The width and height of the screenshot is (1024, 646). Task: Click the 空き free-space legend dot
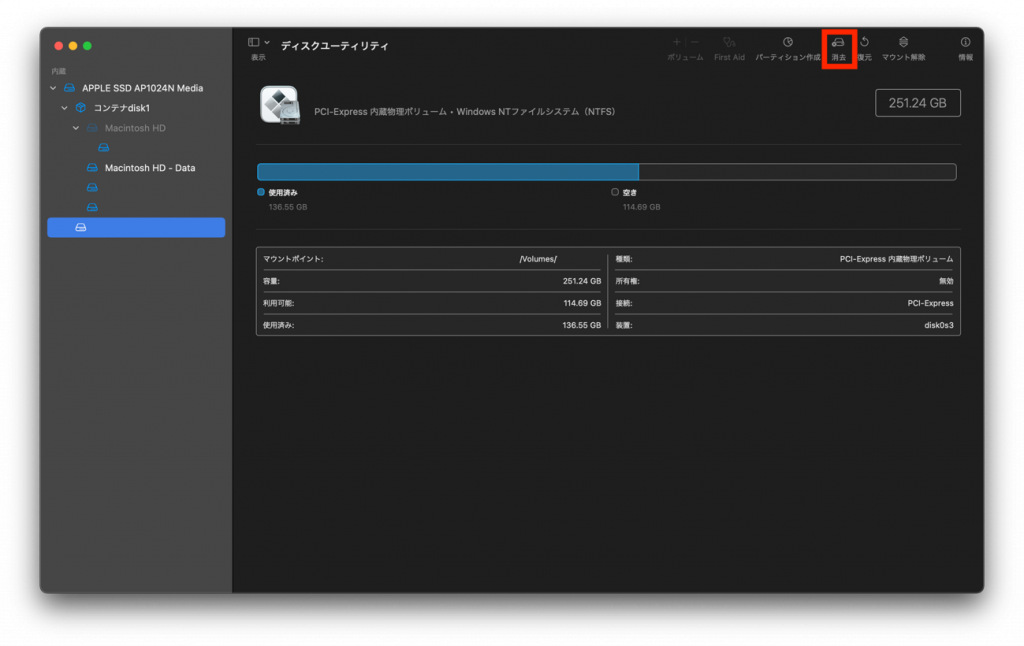click(615, 192)
